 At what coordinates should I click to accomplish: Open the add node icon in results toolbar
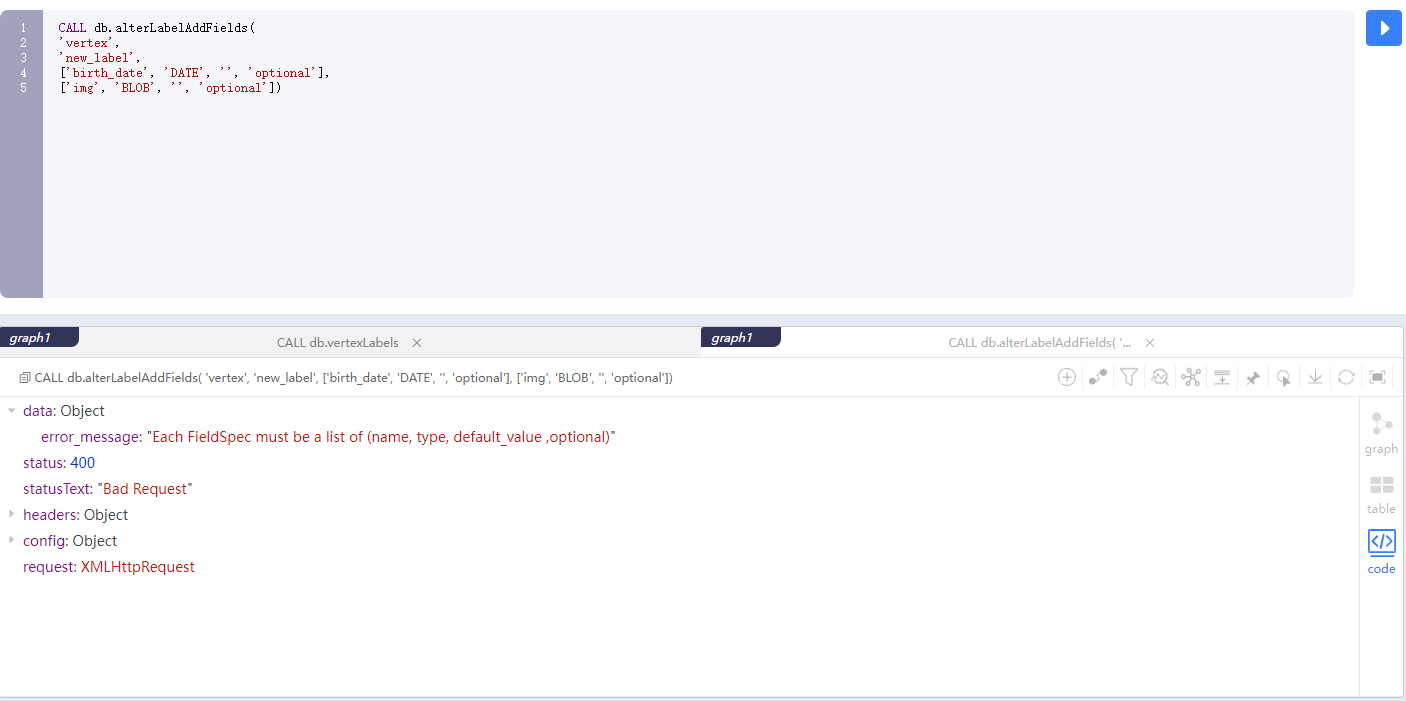(1067, 377)
